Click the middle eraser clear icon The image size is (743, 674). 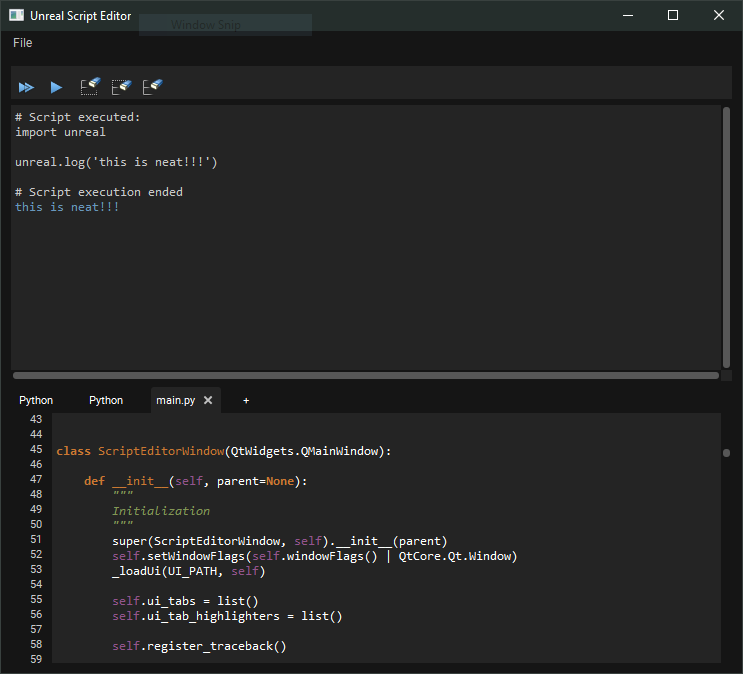pyautogui.click(x=121, y=87)
